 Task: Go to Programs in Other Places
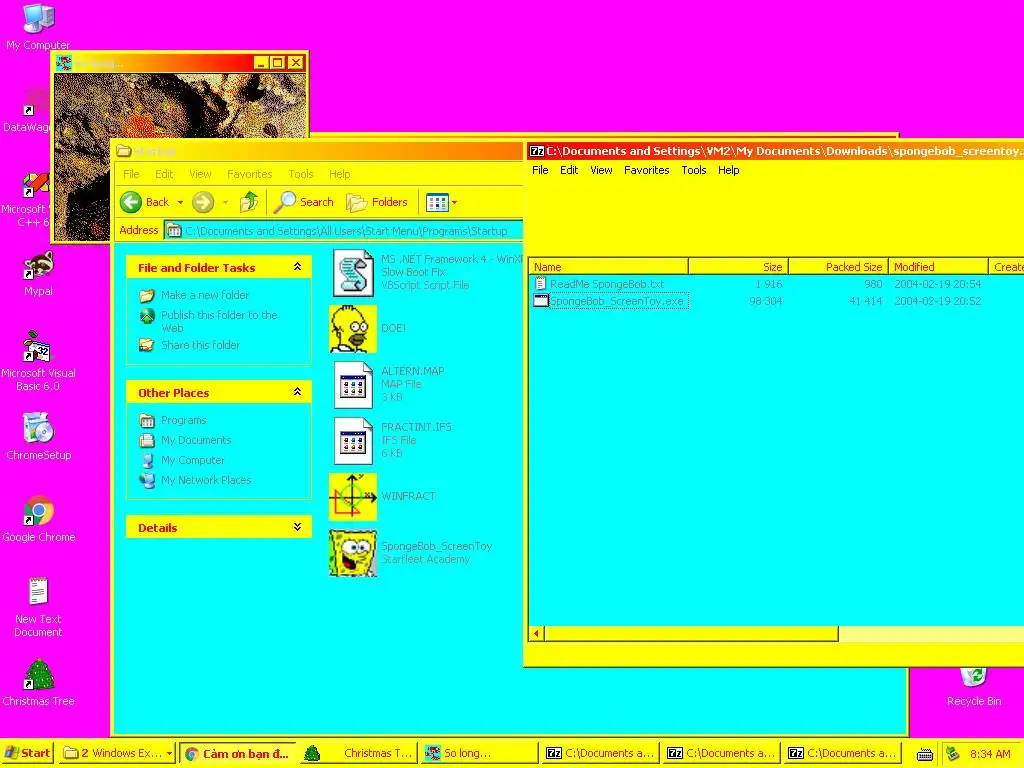pos(184,420)
